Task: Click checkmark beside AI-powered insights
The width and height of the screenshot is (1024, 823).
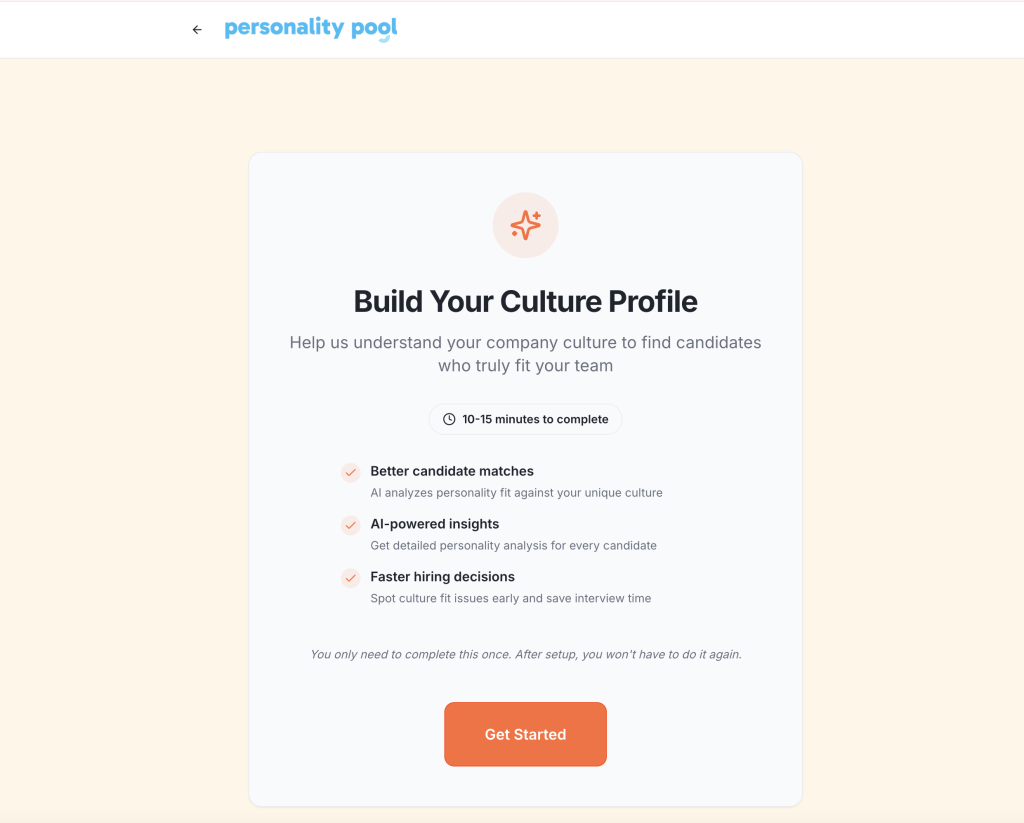Action: click(x=350, y=525)
